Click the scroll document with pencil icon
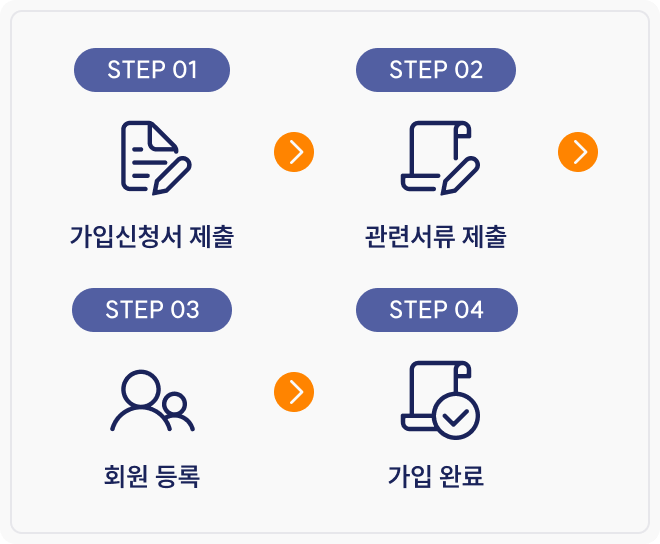Viewport: 660px width, 544px height. click(x=438, y=156)
